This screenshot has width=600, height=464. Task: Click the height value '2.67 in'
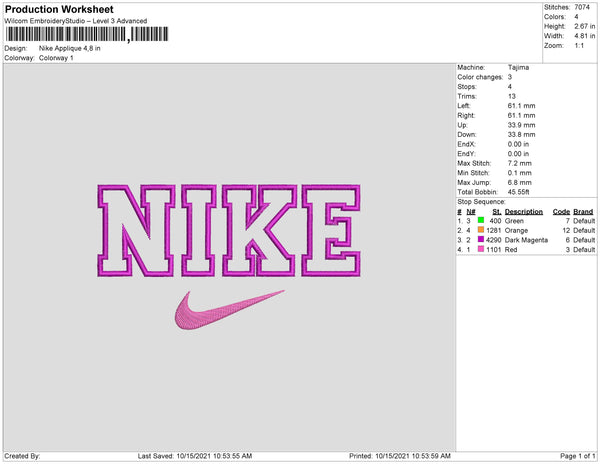(585, 26)
